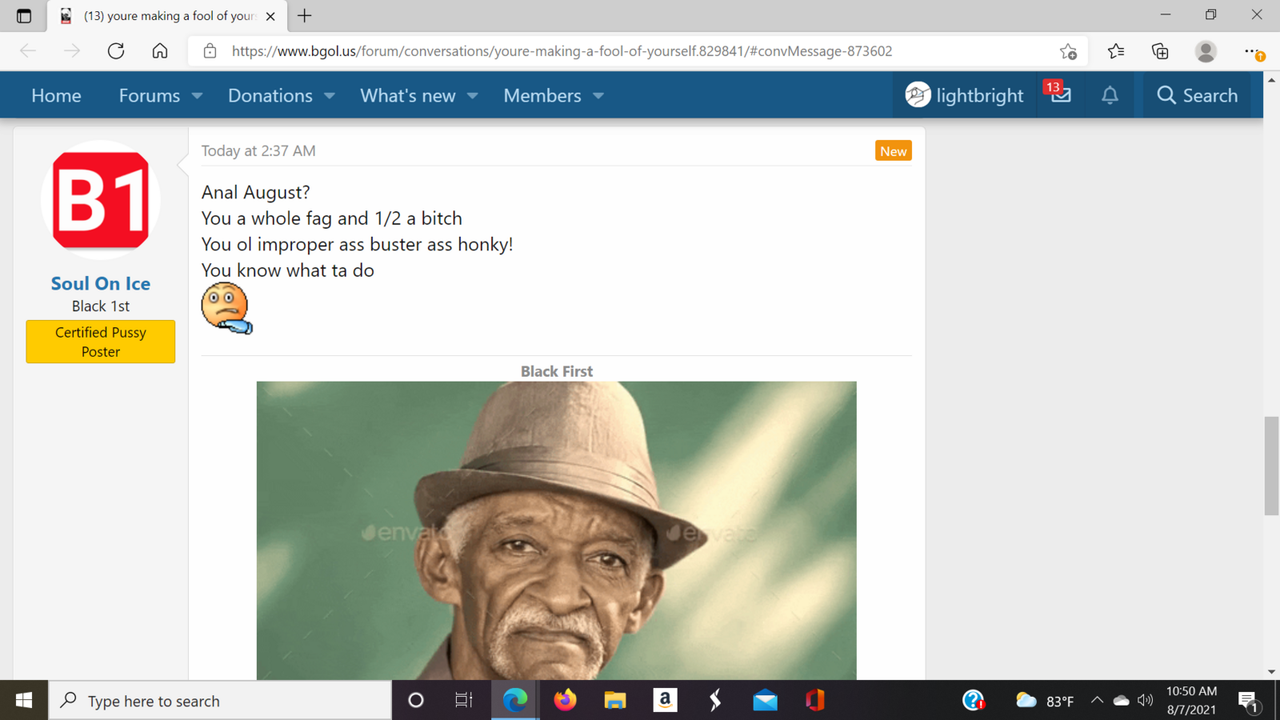Open Task View in the taskbar

(x=463, y=701)
